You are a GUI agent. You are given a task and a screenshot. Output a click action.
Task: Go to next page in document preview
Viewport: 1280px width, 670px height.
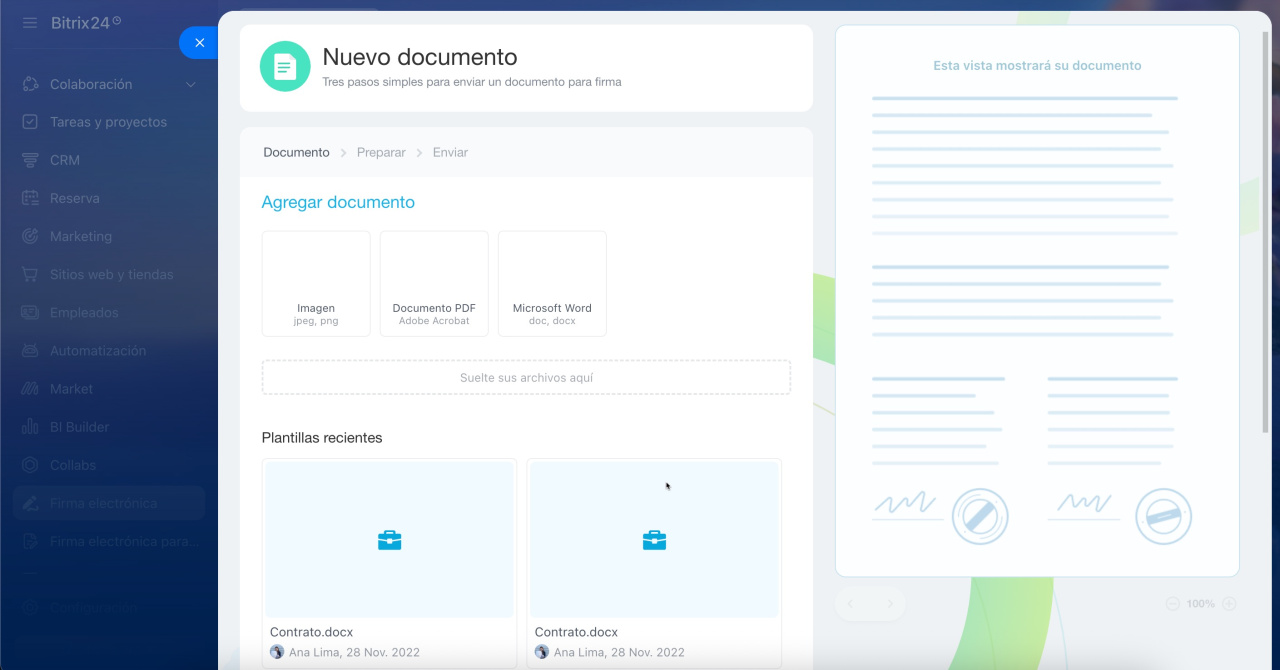coord(889,604)
